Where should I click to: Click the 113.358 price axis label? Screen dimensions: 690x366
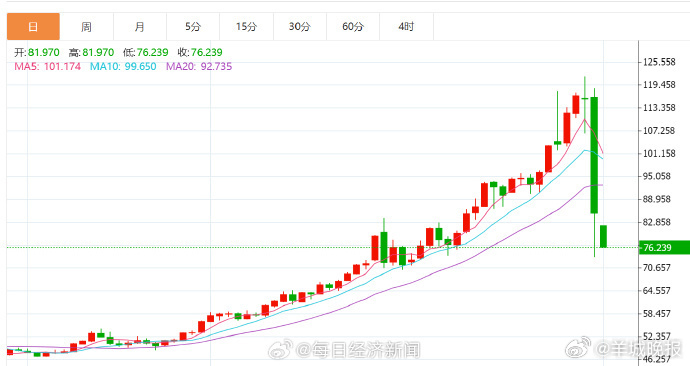[659, 108]
